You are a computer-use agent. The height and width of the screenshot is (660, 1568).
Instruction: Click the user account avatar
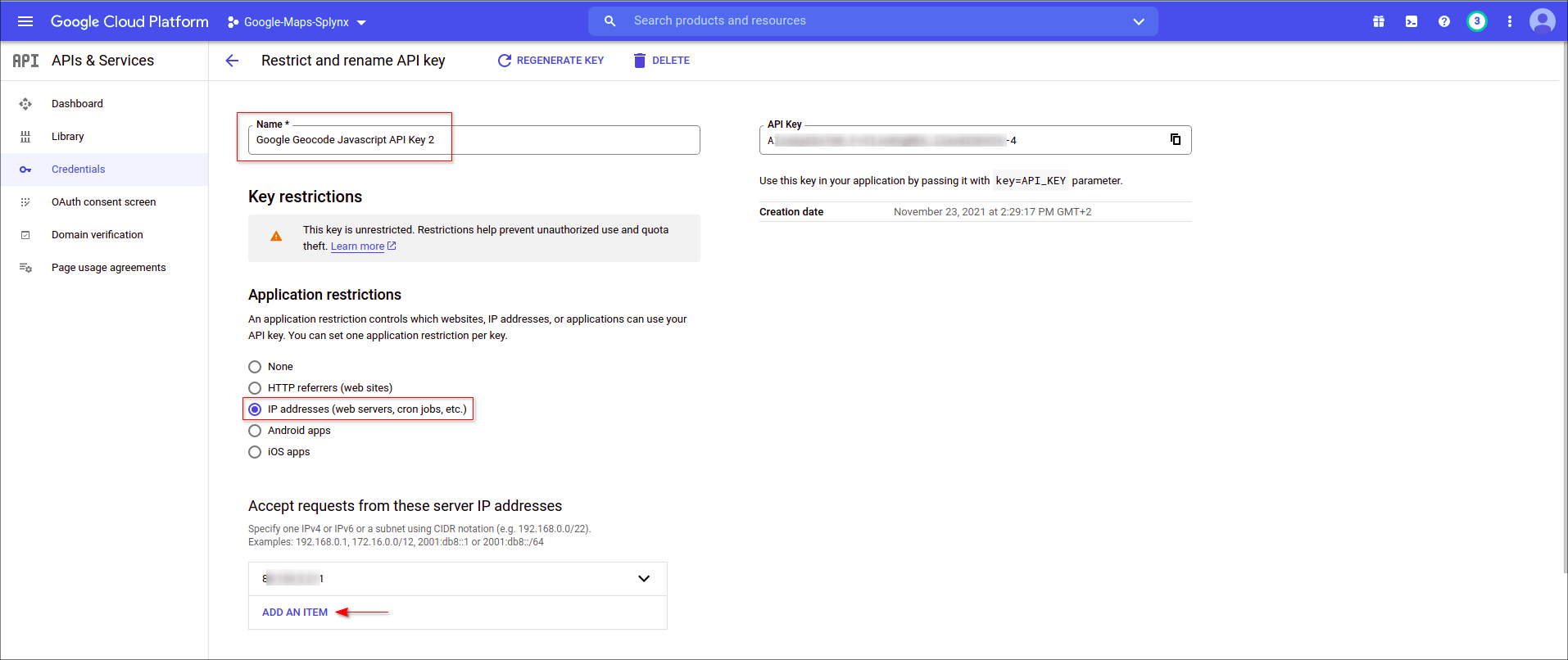coord(1542,21)
